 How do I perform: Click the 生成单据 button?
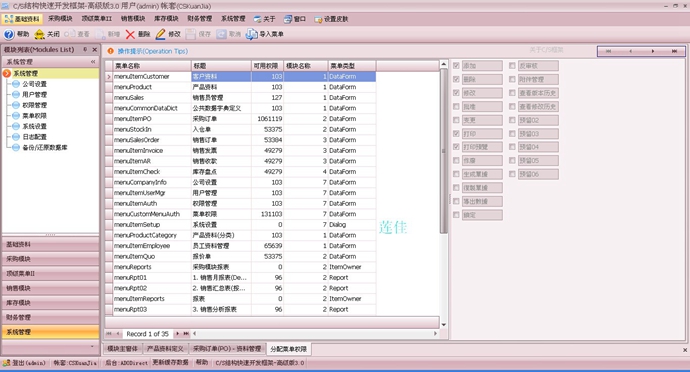point(482,174)
